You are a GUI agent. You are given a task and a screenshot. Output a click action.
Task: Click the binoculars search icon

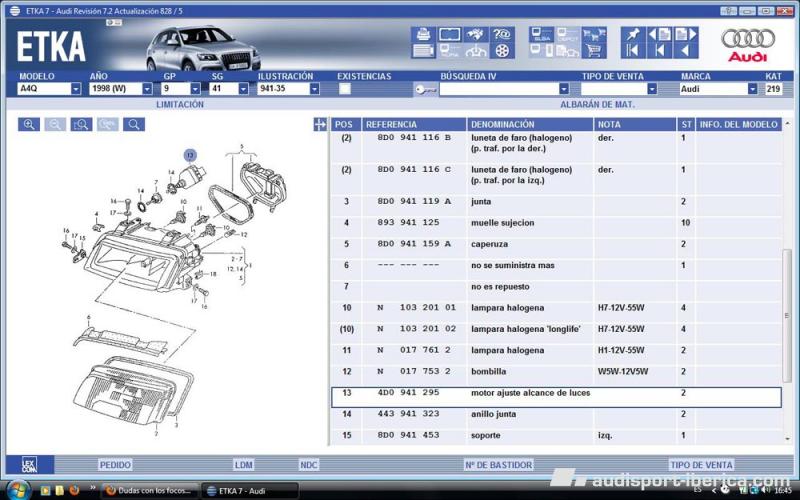(476, 35)
